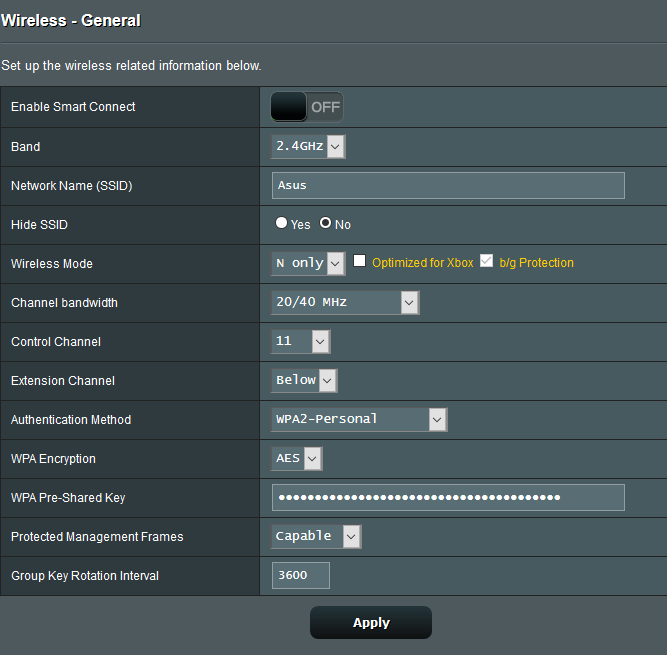Viewport: 667px width, 655px height.
Task: Click the Control Channel label
Action: tap(56, 342)
